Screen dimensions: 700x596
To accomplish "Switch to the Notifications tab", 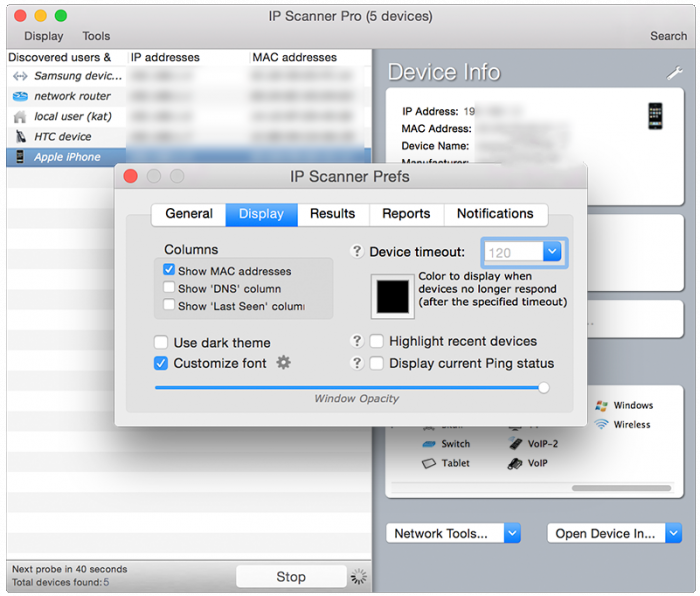I will pyautogui.click(x=494, y=214).
